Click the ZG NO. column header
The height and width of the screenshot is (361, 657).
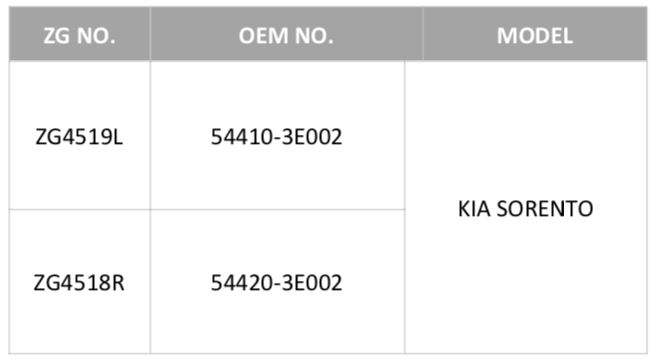click(x=80, y=34)
